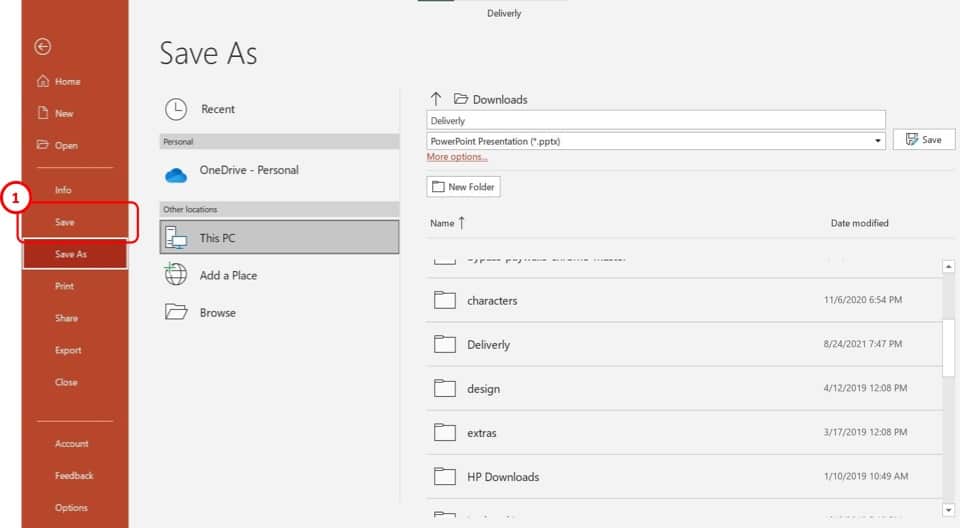Select This PC location
The image size is (960, 528).
(x=279, y=237)
